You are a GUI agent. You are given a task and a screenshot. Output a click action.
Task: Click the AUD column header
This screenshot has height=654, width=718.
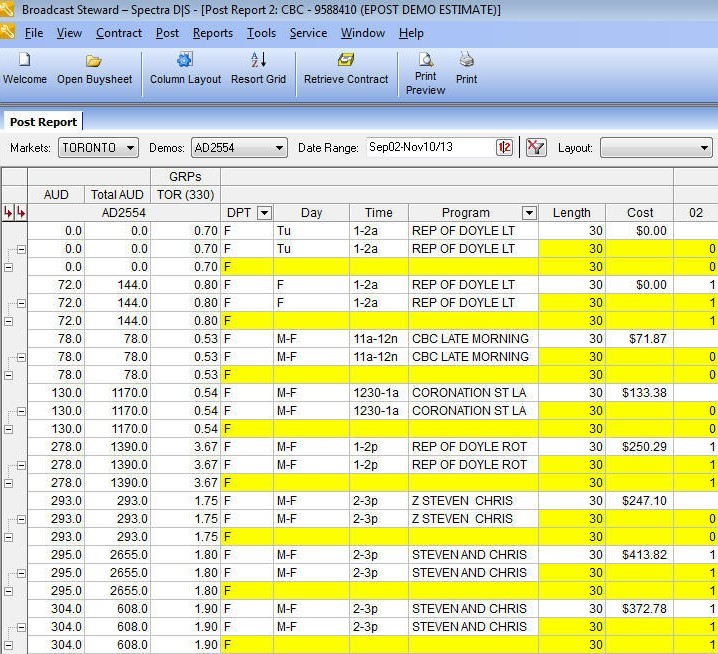(56, 195)
